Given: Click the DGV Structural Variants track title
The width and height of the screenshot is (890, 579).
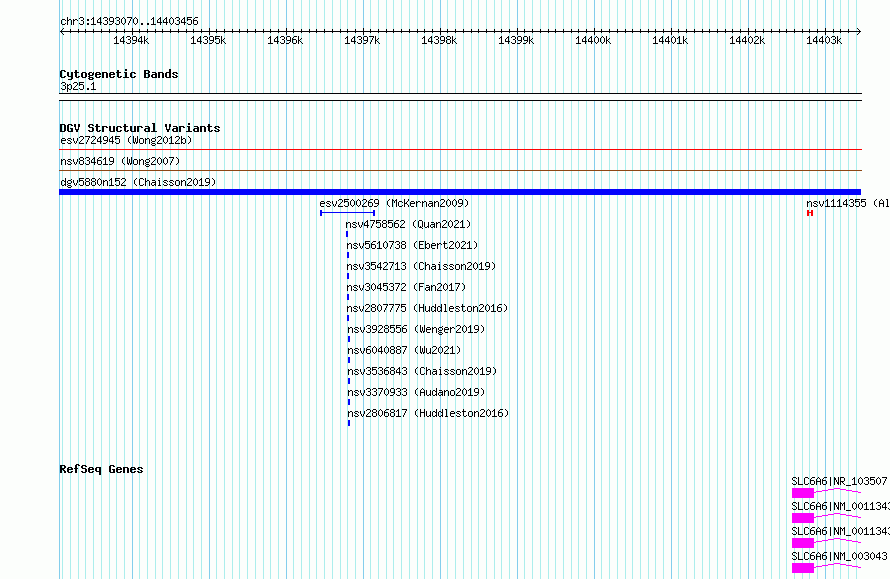Looking at the screenshot, I should (140, 128).
